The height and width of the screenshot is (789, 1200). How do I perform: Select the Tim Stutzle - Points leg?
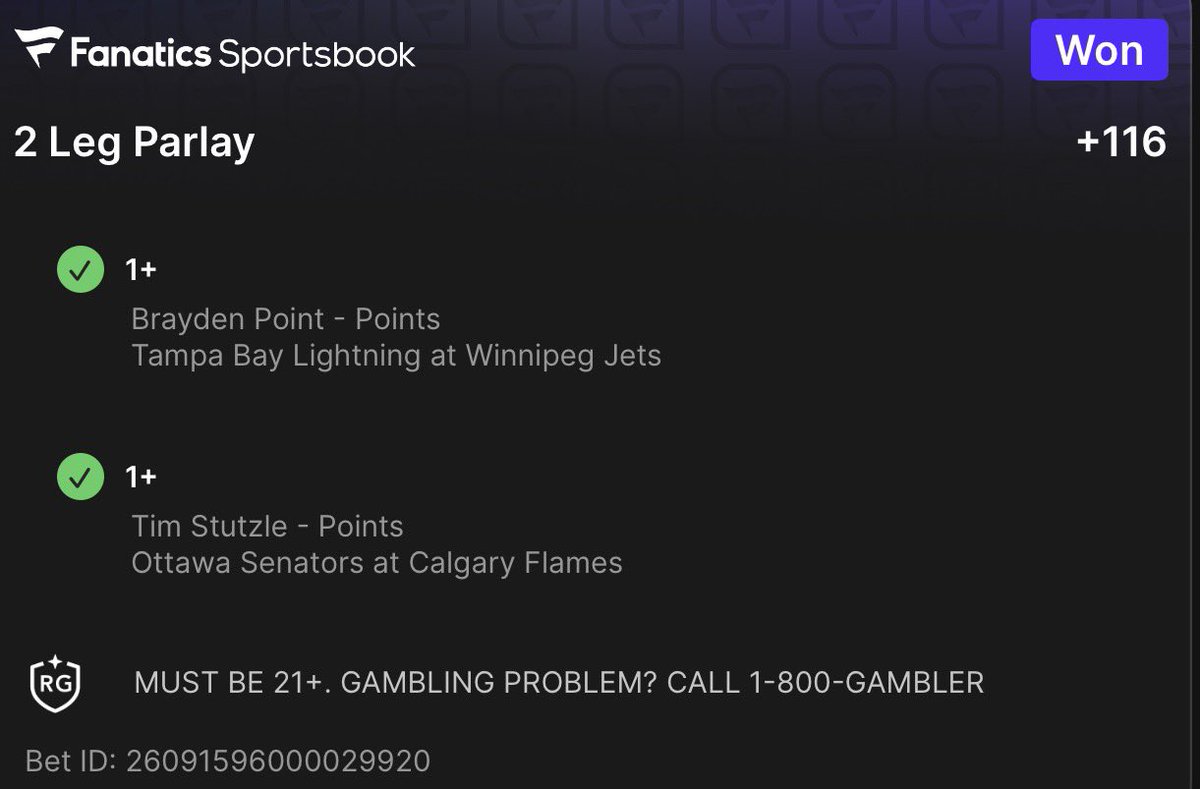point(267,526)
